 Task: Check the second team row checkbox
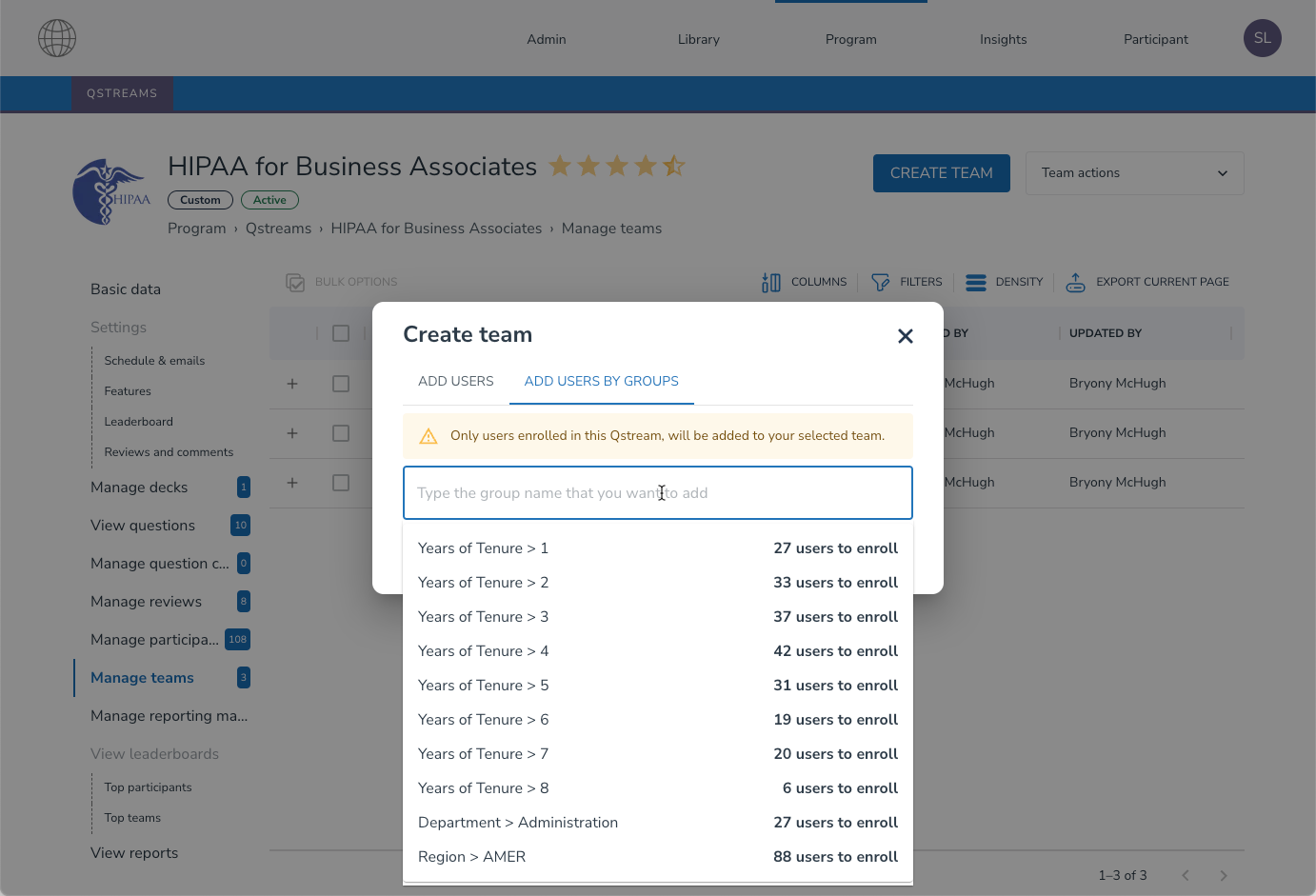click(341, 433)
